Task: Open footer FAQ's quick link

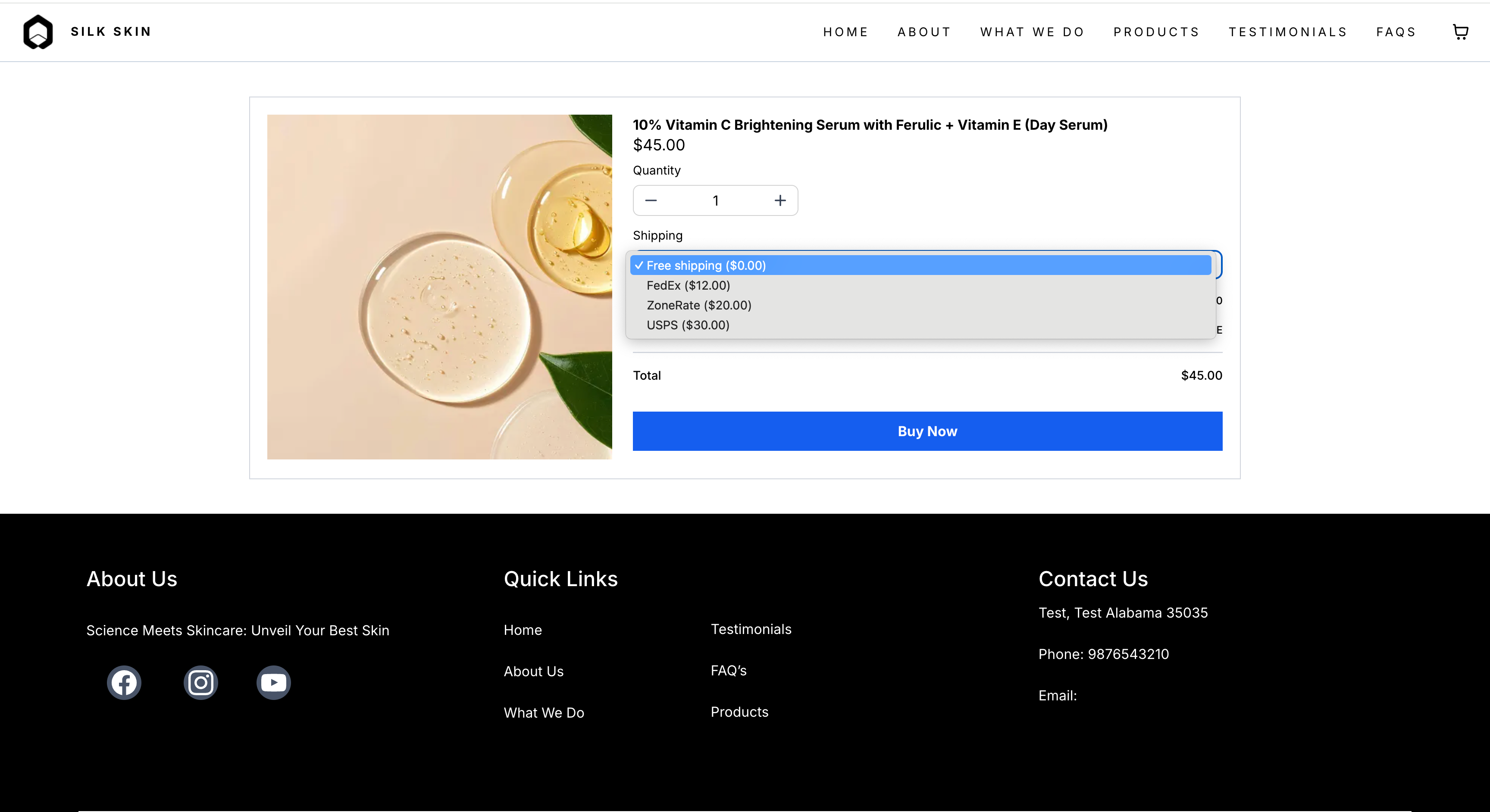Action: (728, 670)
